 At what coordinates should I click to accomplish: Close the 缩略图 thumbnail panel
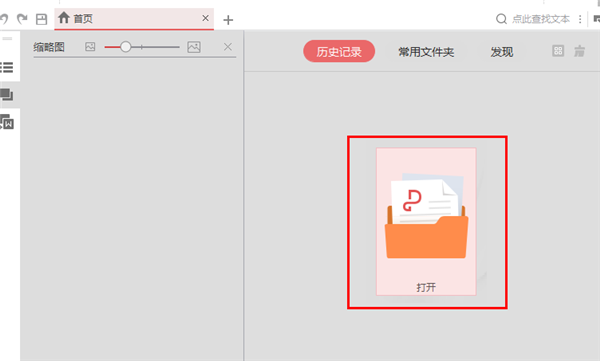click(228, 47)
